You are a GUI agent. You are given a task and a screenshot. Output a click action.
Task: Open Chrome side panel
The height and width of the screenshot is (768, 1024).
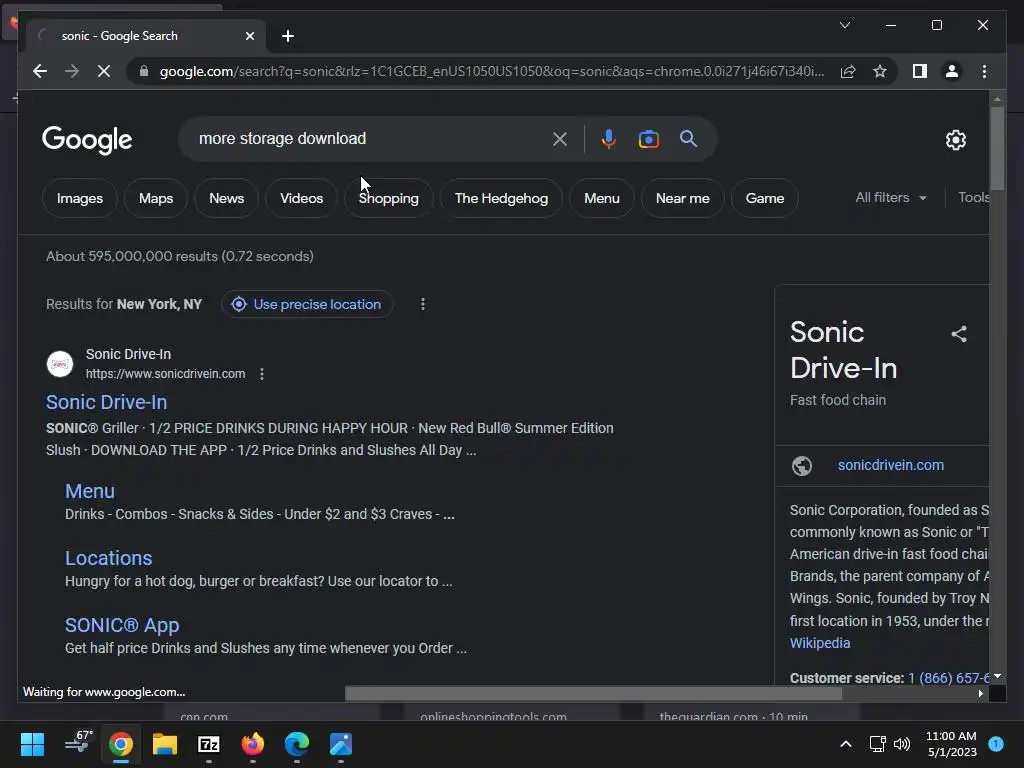(x=920, y=71)
